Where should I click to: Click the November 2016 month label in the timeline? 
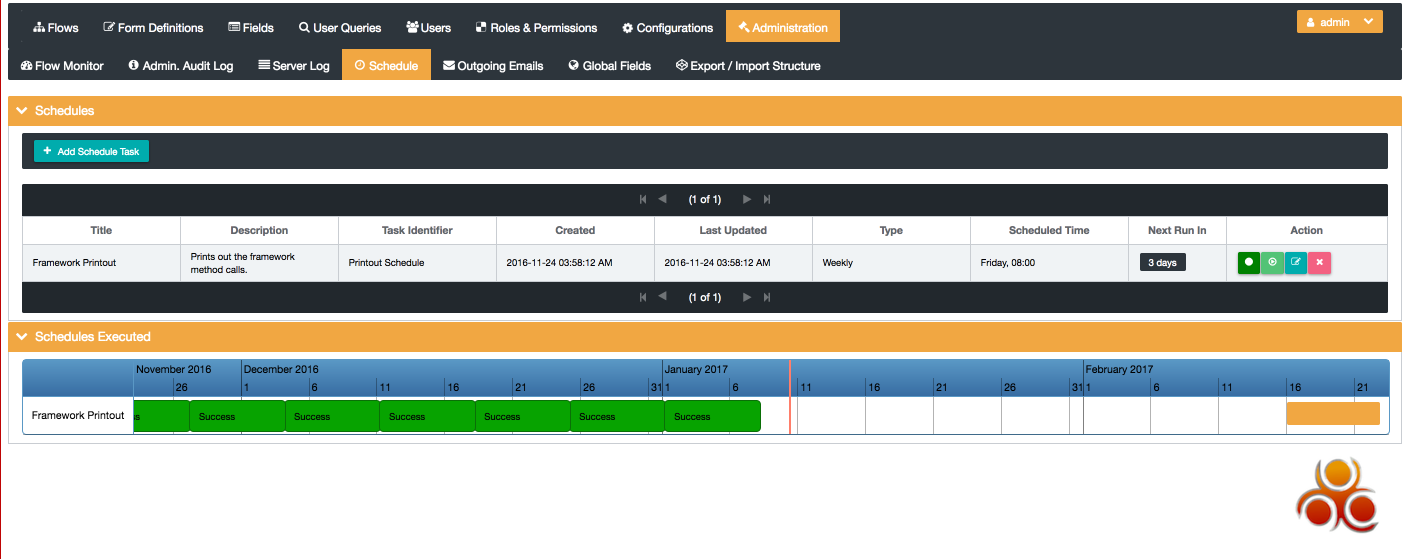coord(174,369)
